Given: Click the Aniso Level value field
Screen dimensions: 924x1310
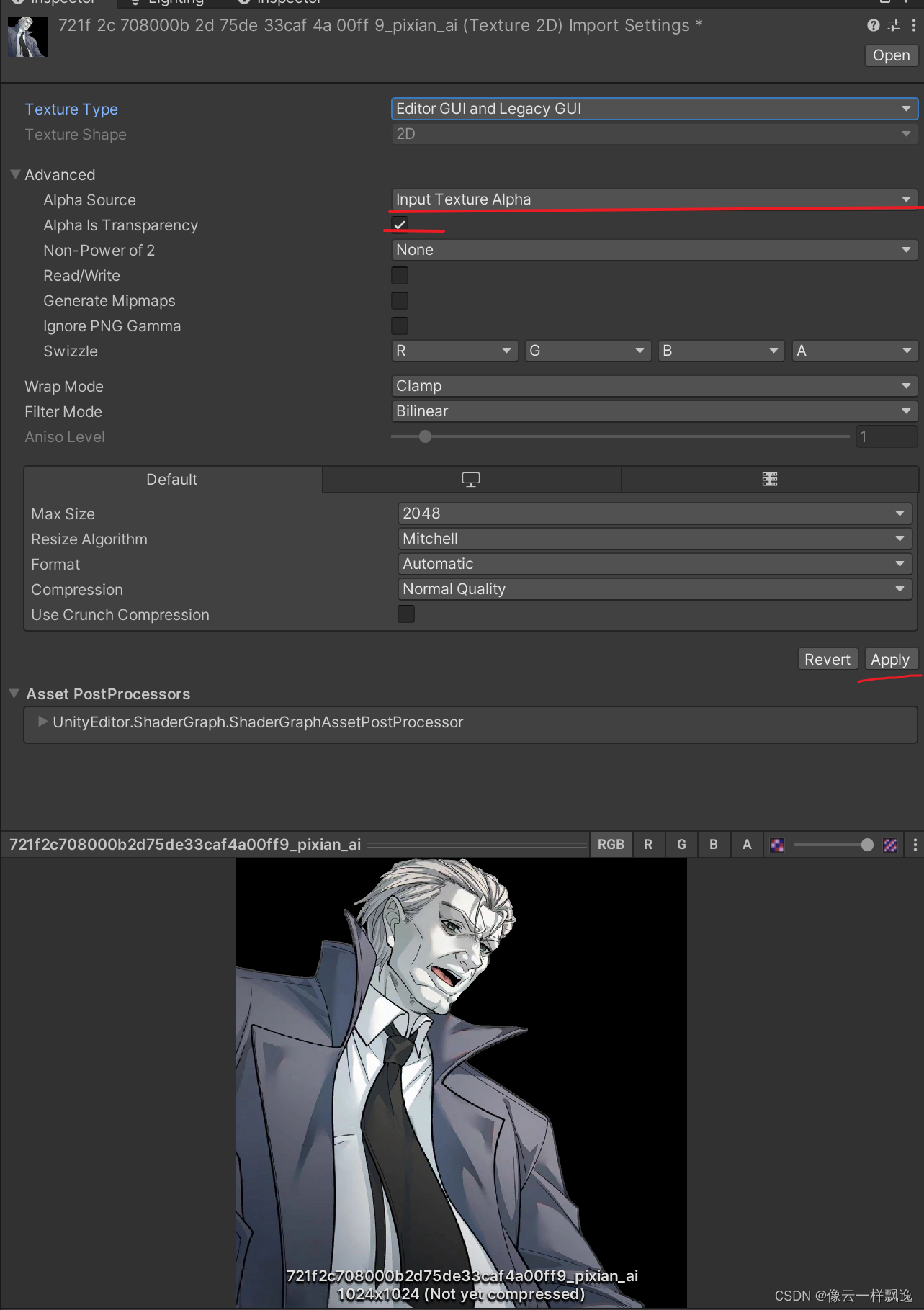Looking at the screenshot, I should (887, 436).
